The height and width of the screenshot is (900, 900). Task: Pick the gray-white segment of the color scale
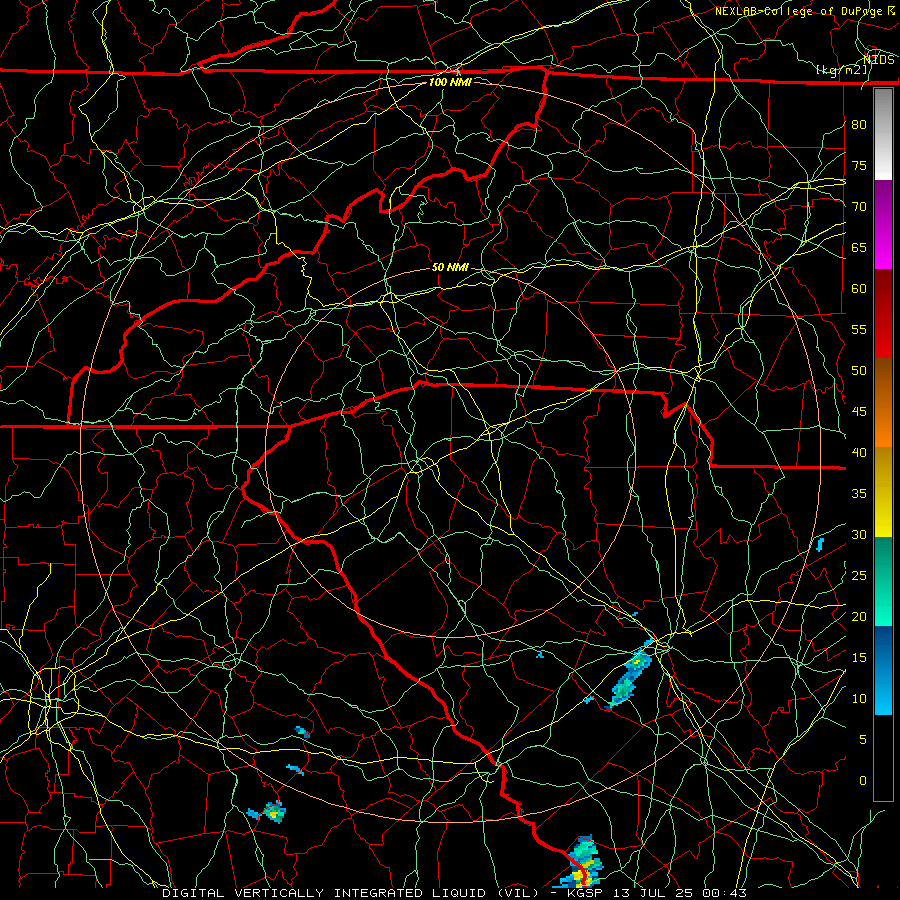pyautogui.click(x=883, y=134)
